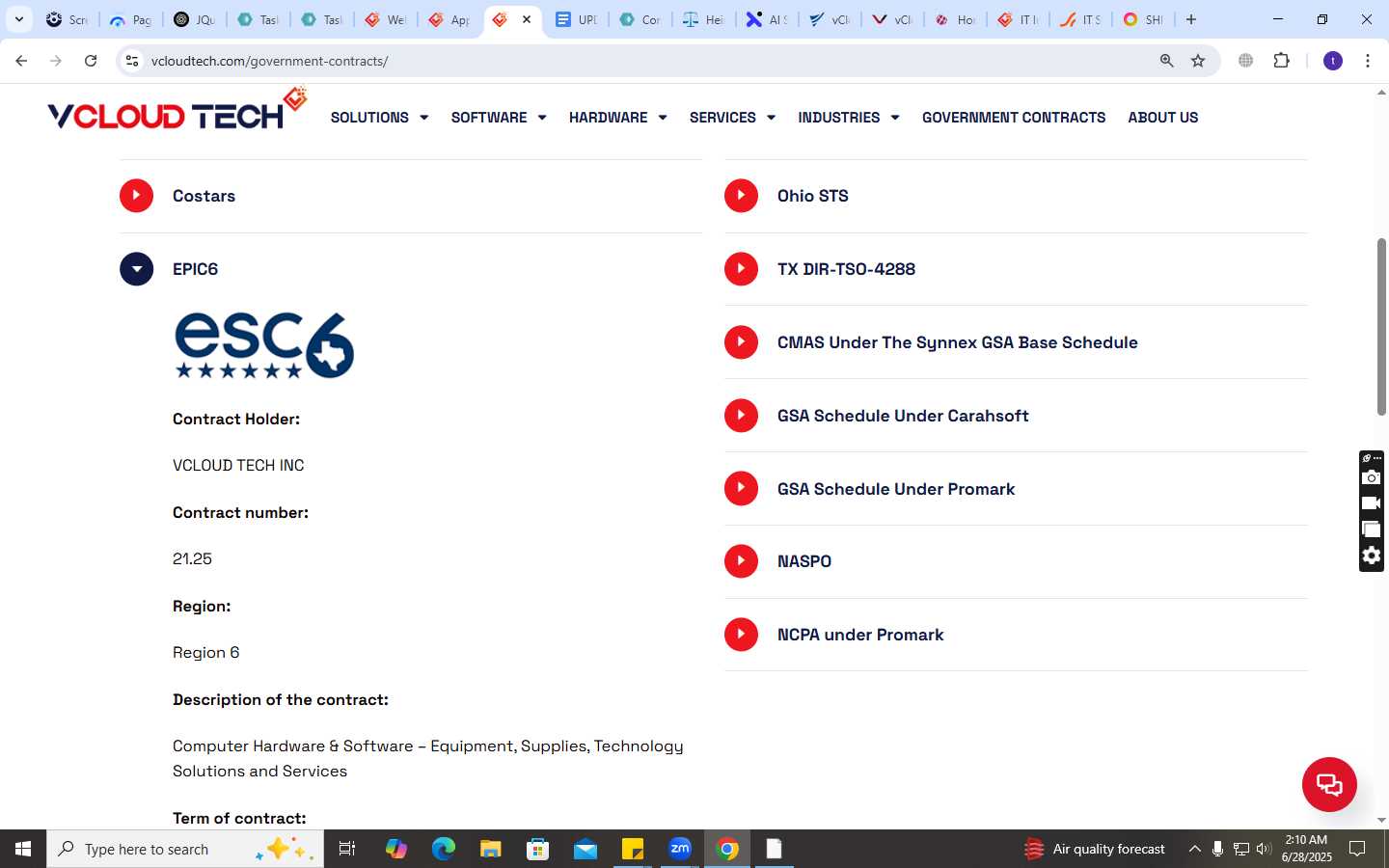Screen dimensions: 1389x868
Task: Open site information icon in address bar
Action: 132,61
